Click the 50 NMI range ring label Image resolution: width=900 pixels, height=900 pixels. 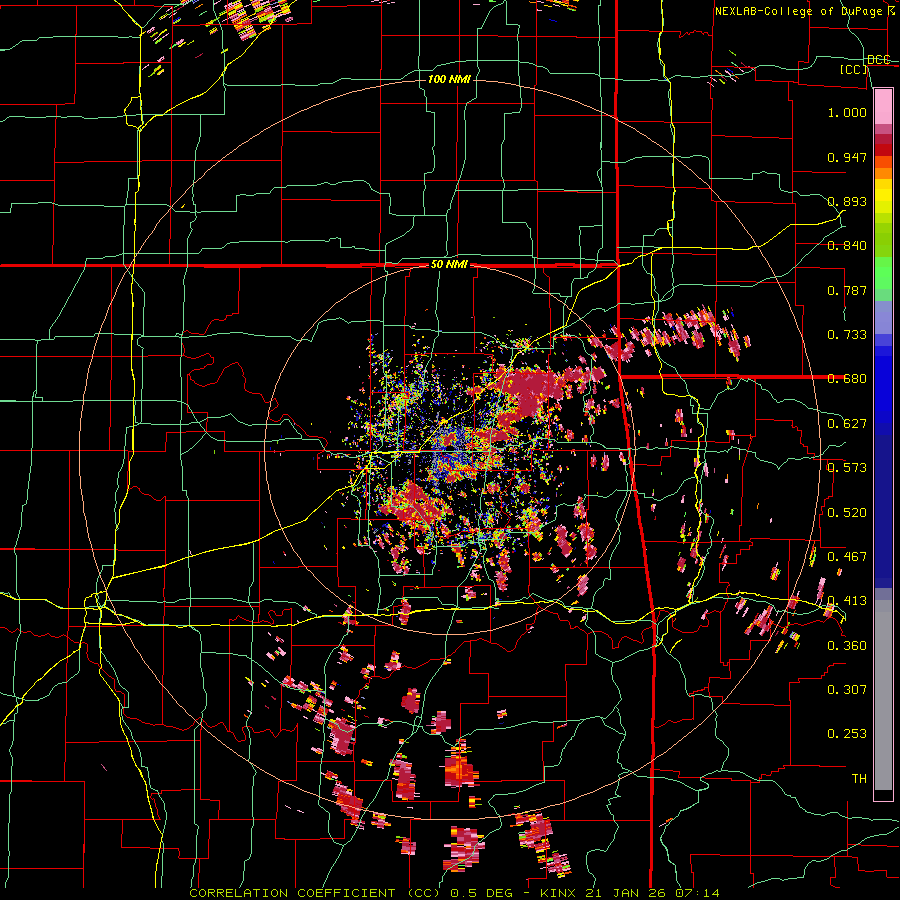[x=449, y=265]
